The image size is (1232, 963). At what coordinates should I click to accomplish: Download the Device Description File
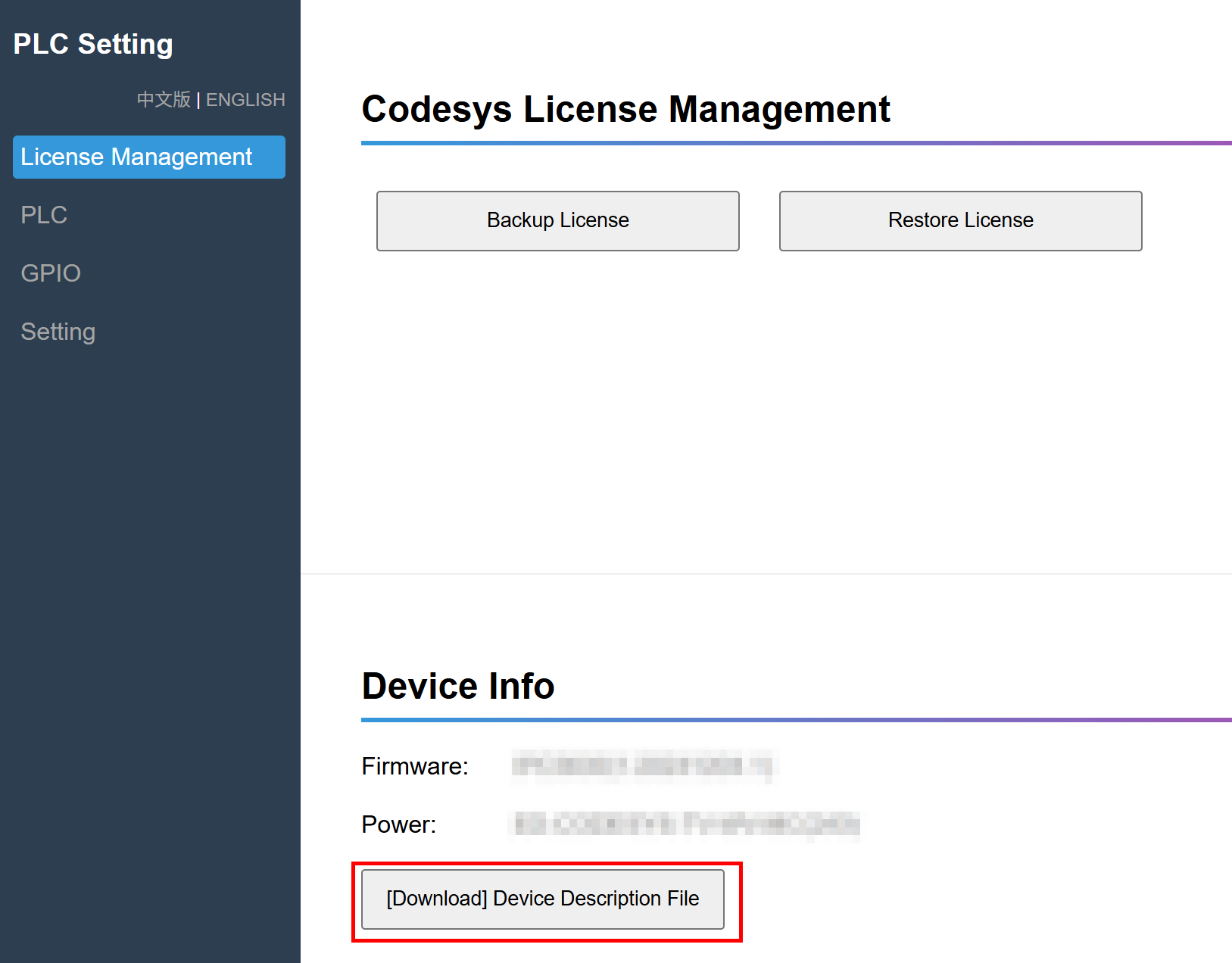coord(542,899)
